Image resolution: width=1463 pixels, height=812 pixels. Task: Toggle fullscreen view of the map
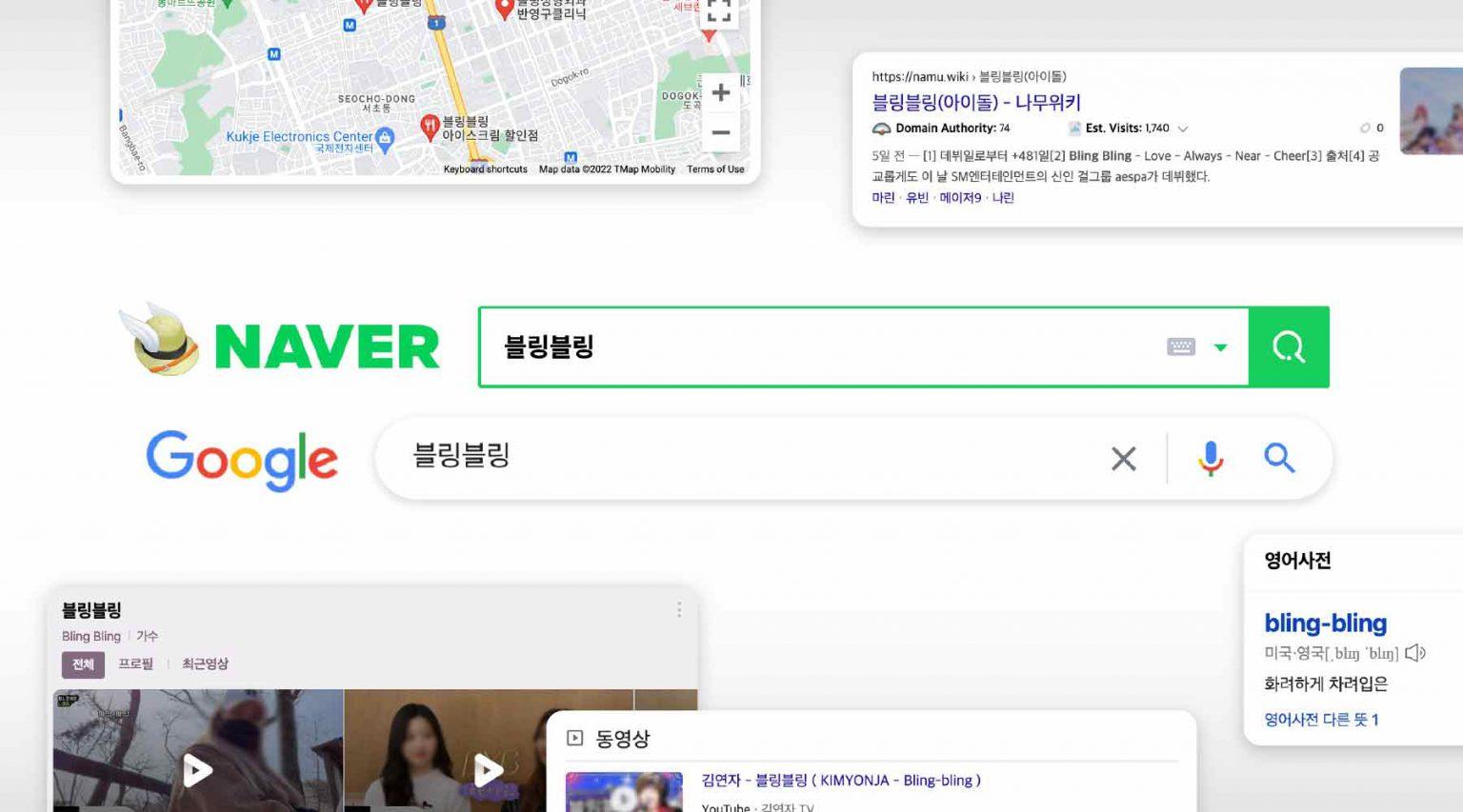pos(719,11)
